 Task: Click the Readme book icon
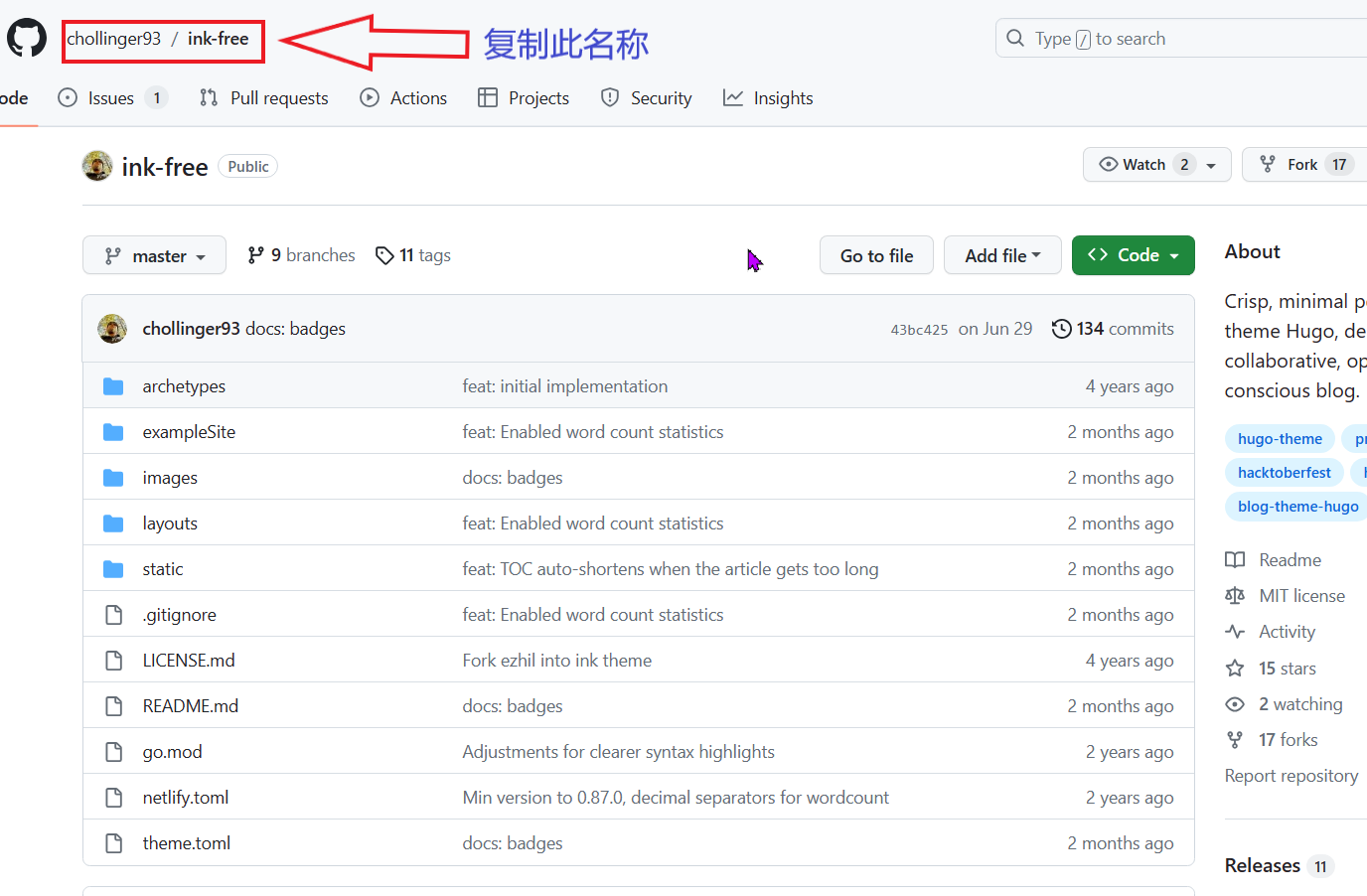pyautogui.click(x=1235, y=560)
